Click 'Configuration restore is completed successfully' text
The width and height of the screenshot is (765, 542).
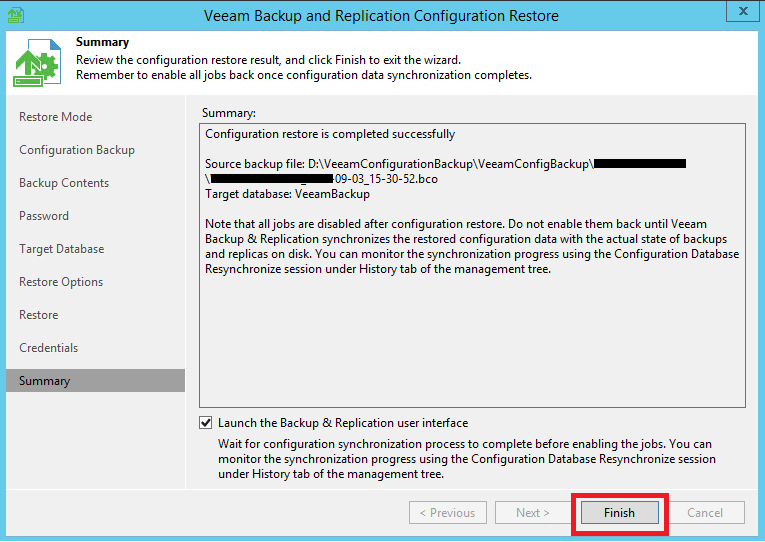coord(330,134)
